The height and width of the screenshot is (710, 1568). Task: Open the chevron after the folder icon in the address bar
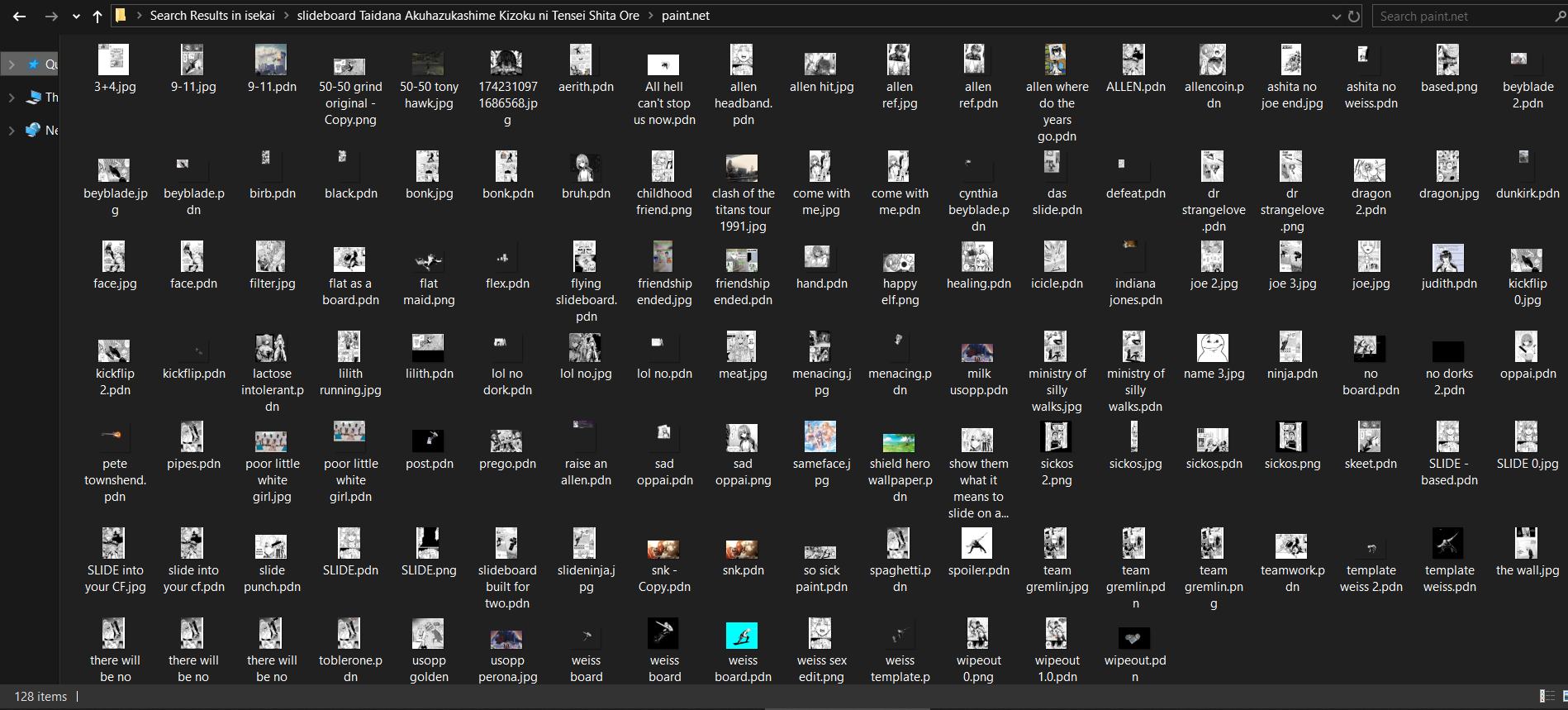coord(139,16)
